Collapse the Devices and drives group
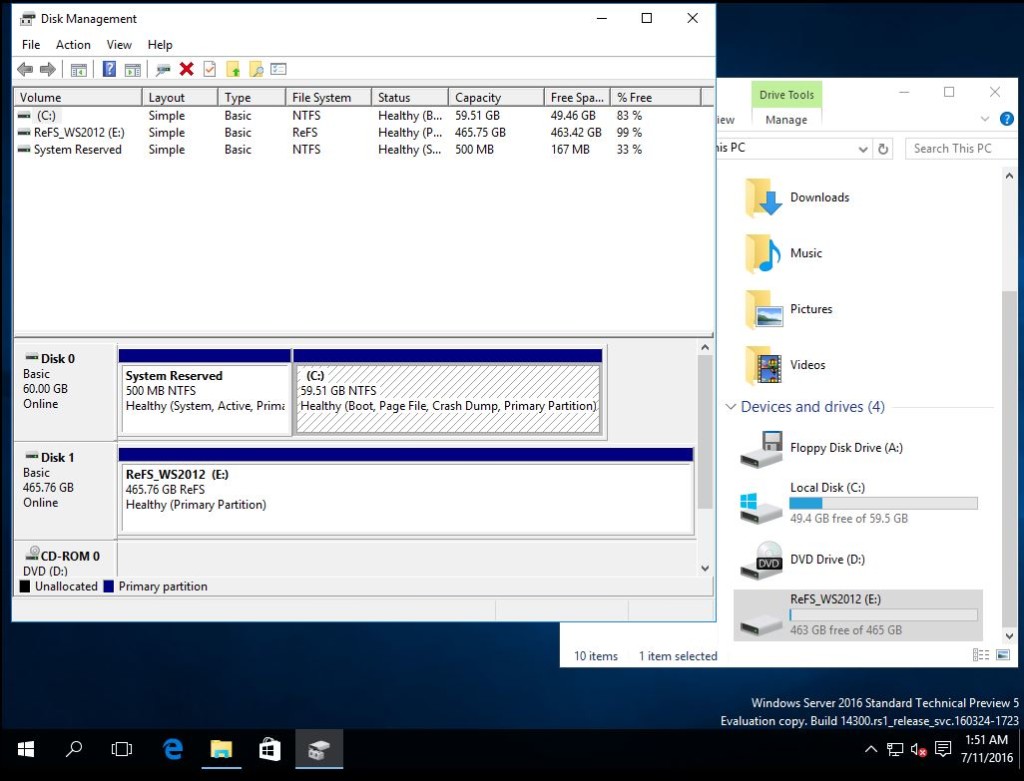 (730, 407)
